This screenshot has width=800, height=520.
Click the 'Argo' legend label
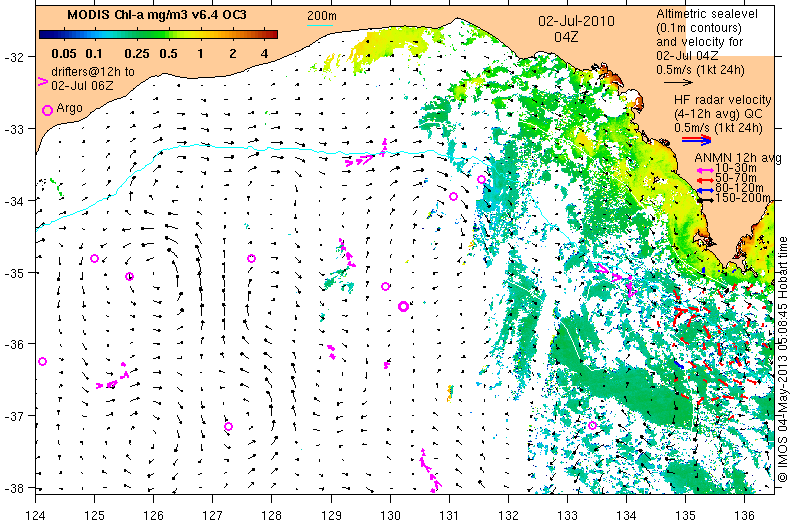[69, 108]
